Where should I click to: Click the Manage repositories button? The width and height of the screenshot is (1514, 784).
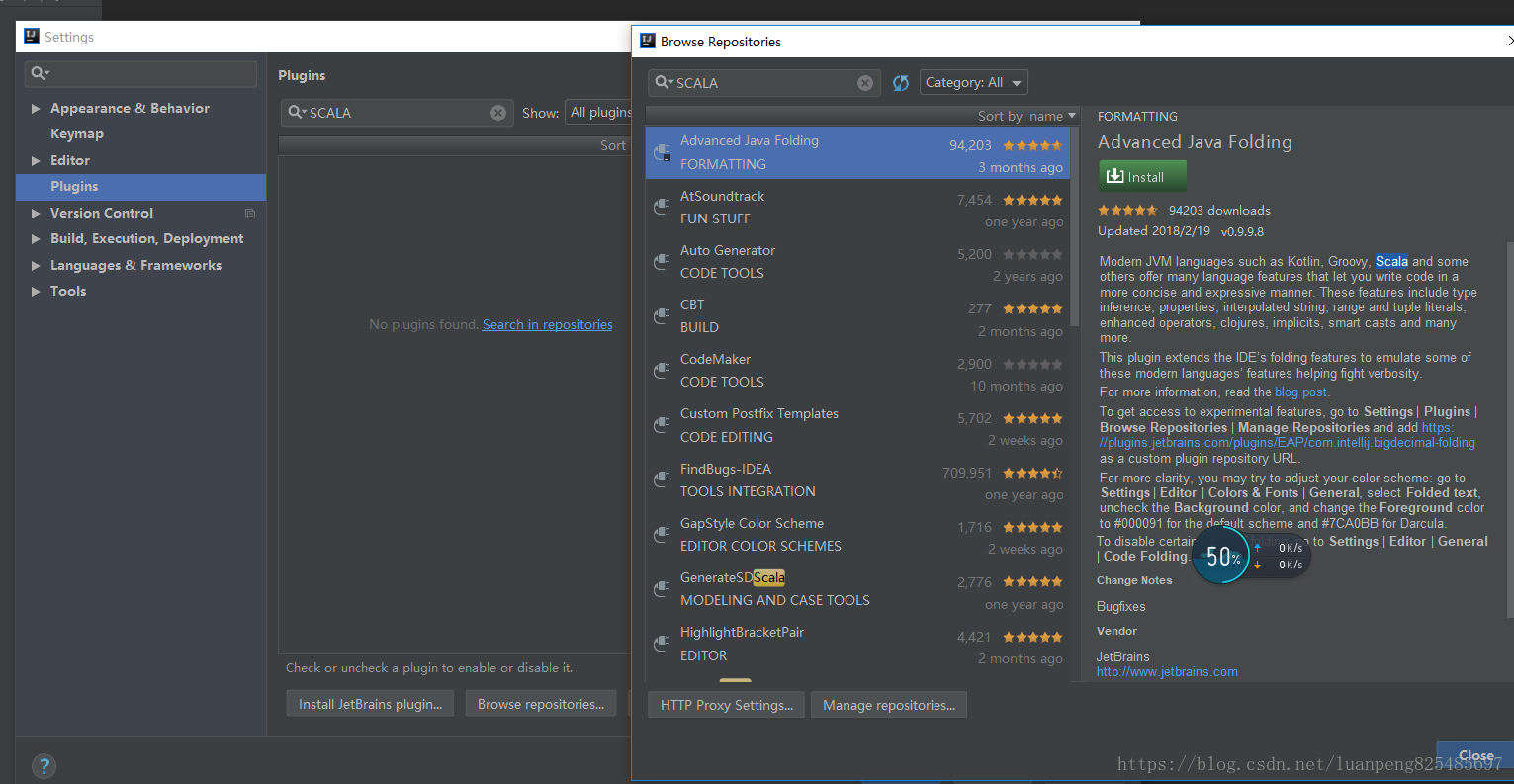(x=889, y=705)
